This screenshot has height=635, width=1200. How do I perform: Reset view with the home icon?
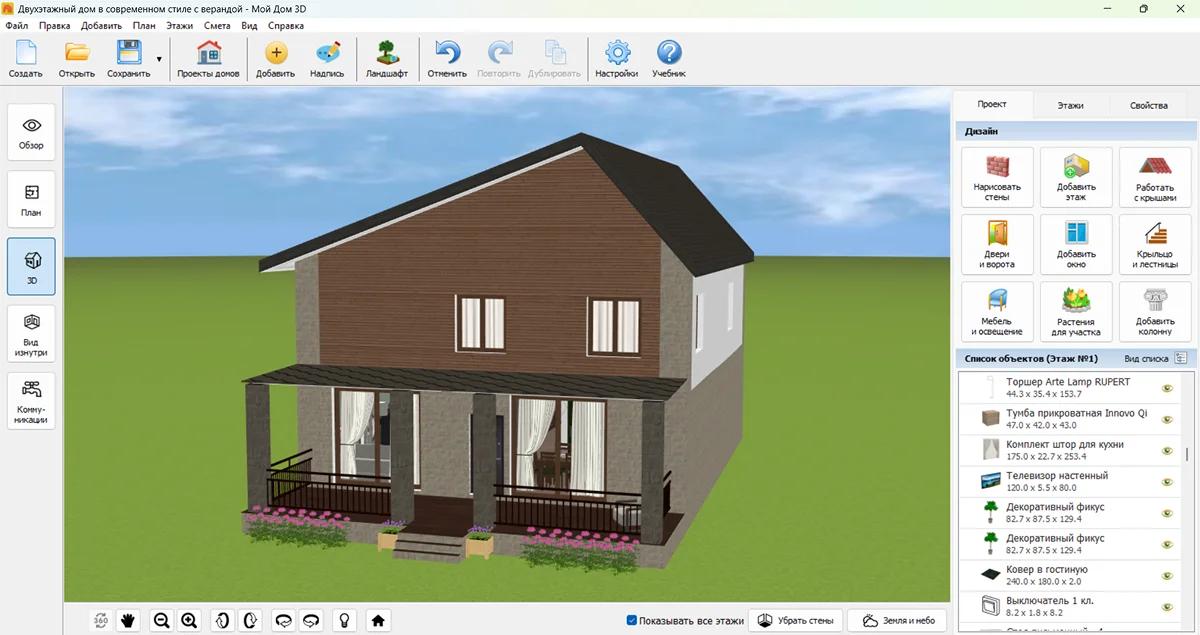point(378,620)
